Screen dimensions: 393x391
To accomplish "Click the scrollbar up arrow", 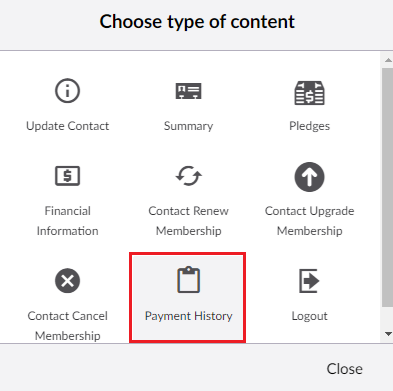I will (x=388, y=60).
